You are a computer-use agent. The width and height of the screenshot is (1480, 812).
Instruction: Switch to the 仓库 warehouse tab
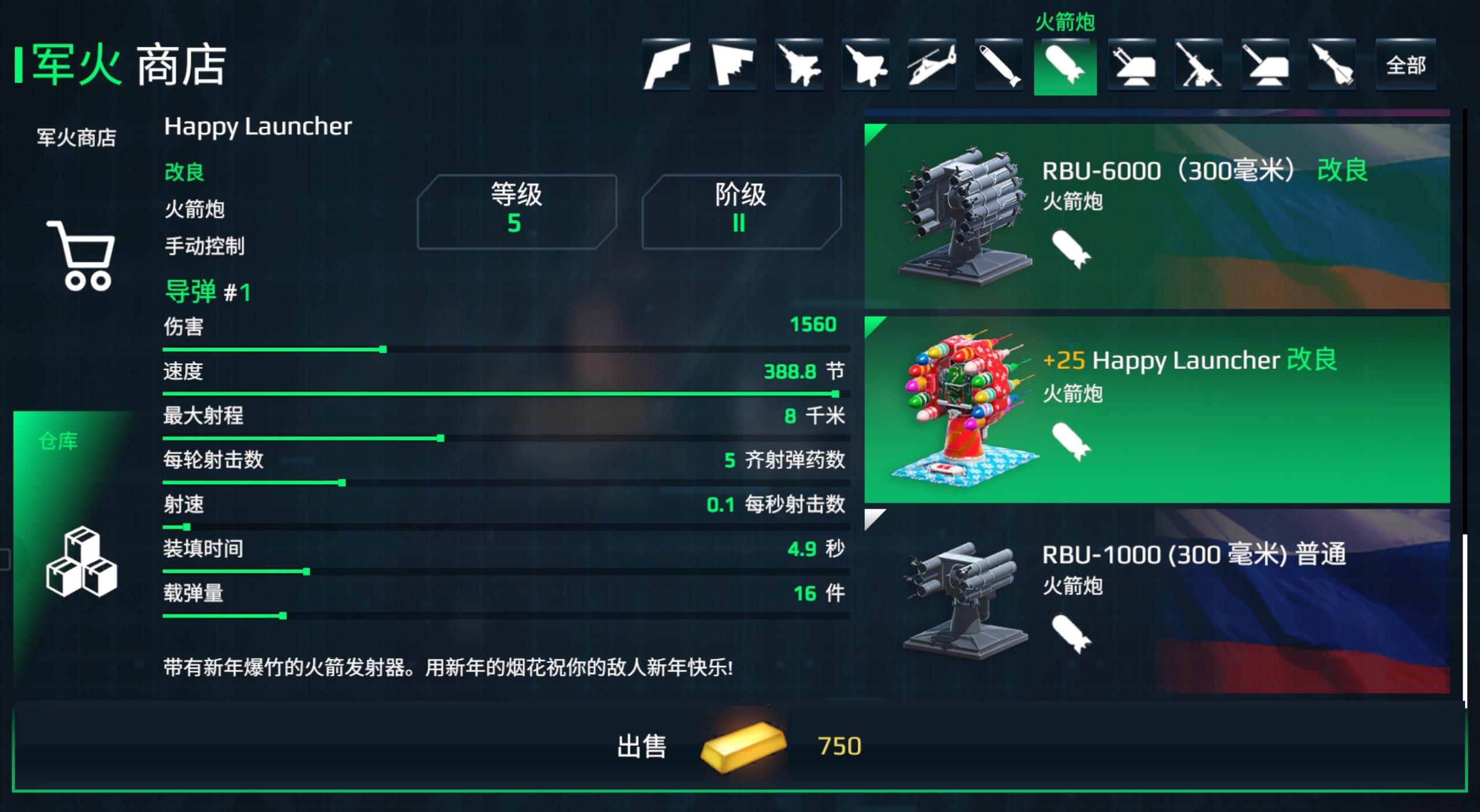[58, 441]
